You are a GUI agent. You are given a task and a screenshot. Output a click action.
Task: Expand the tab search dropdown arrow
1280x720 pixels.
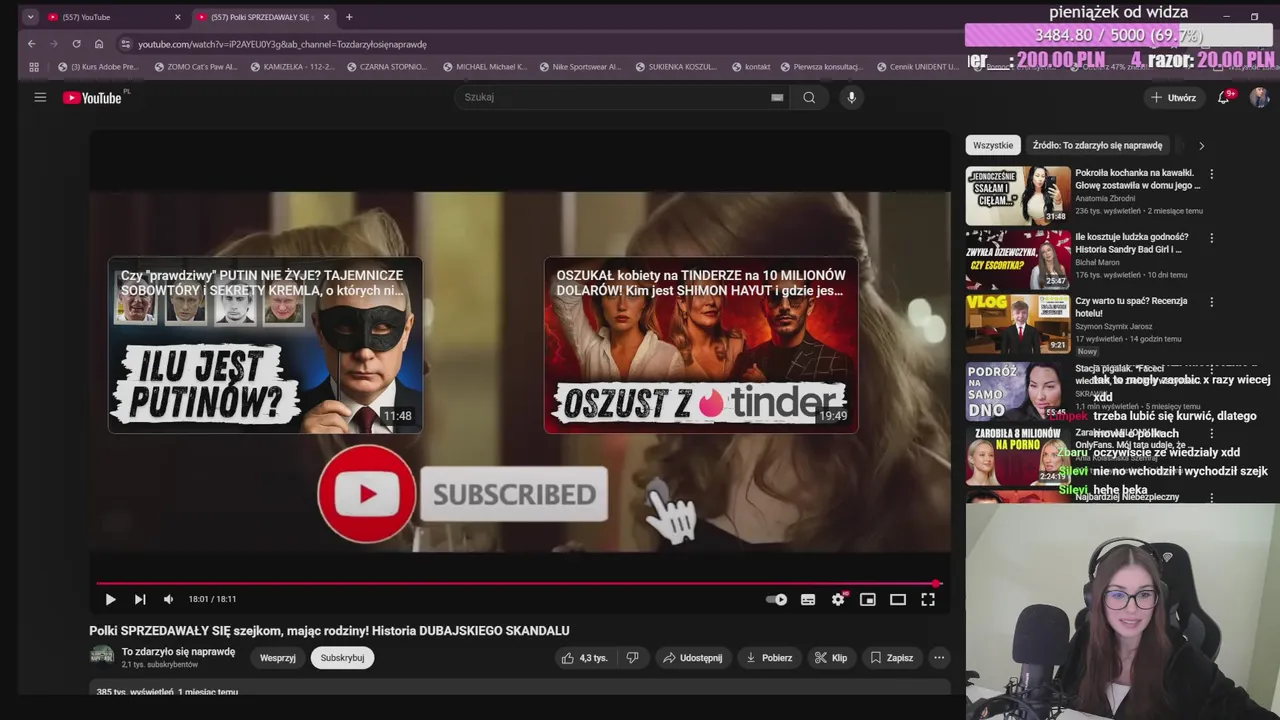tap(29, 17)
